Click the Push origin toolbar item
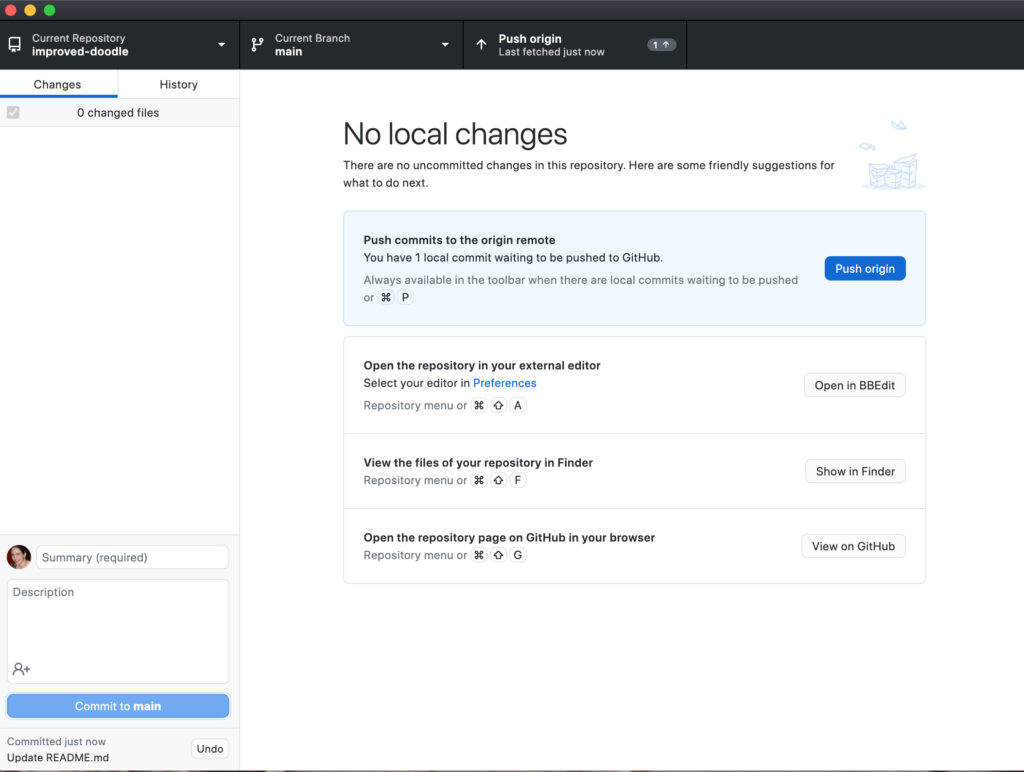The image size is (1024, 772). point(575,44)
